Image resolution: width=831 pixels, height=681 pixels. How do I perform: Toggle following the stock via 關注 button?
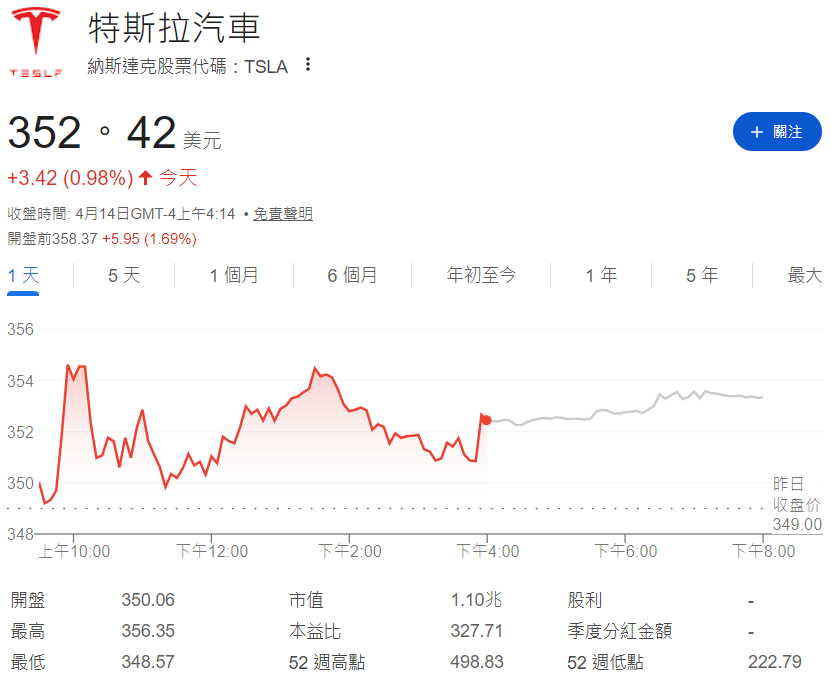pos(777,132)
